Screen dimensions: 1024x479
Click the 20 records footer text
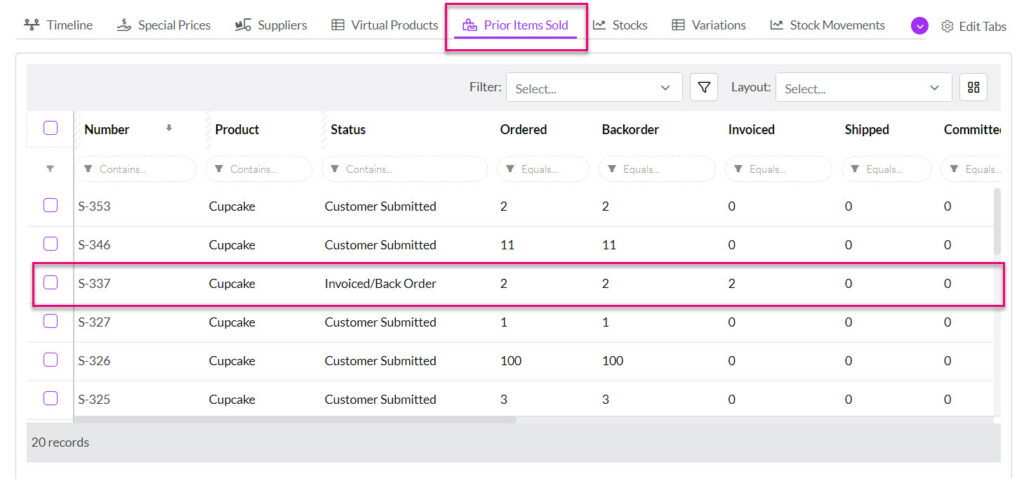click(x=60, y=442)
